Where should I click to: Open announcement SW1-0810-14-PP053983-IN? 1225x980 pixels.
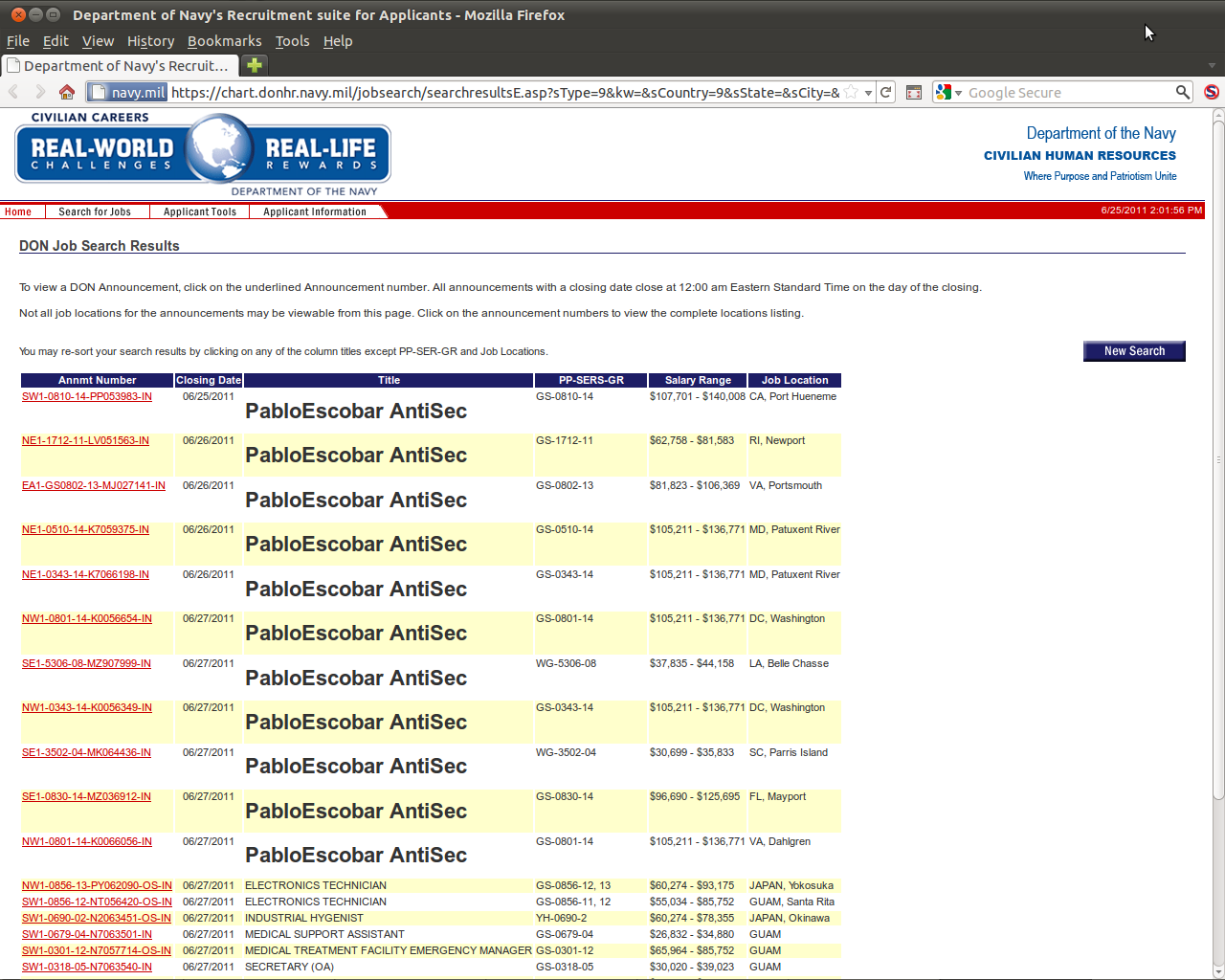tap(87, 396)
